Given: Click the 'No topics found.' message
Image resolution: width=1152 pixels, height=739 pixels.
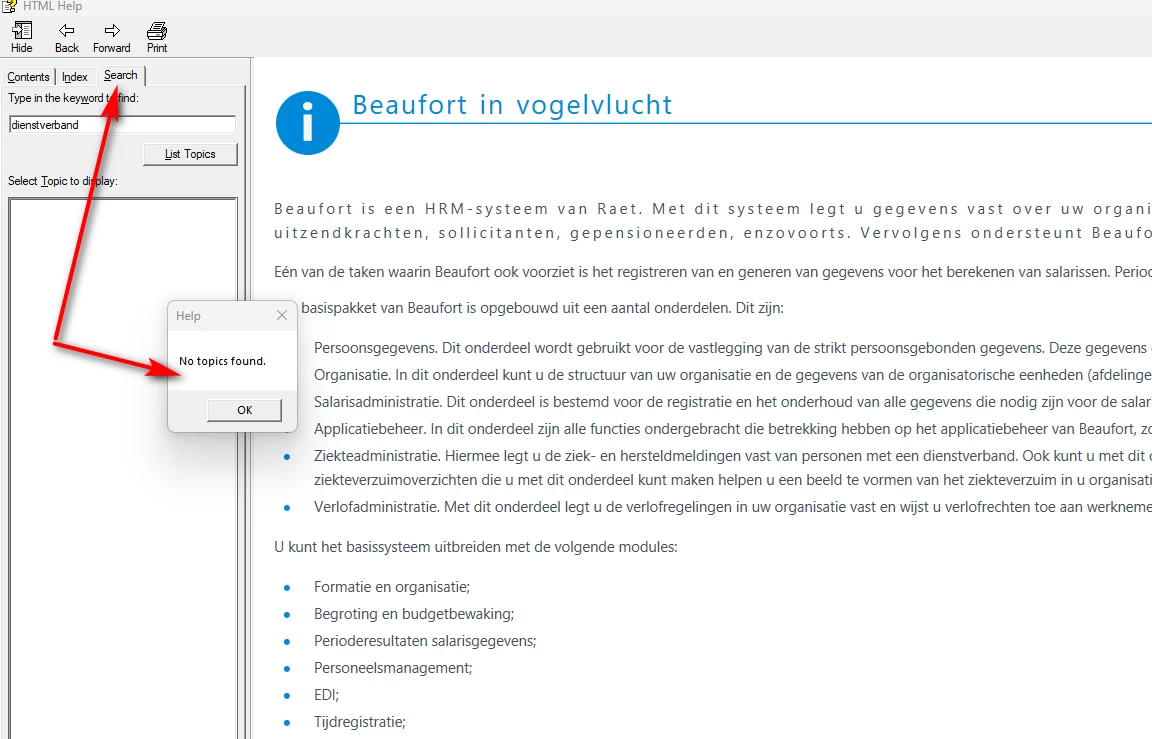Looking at the screenshot, I should coord(223,361).
